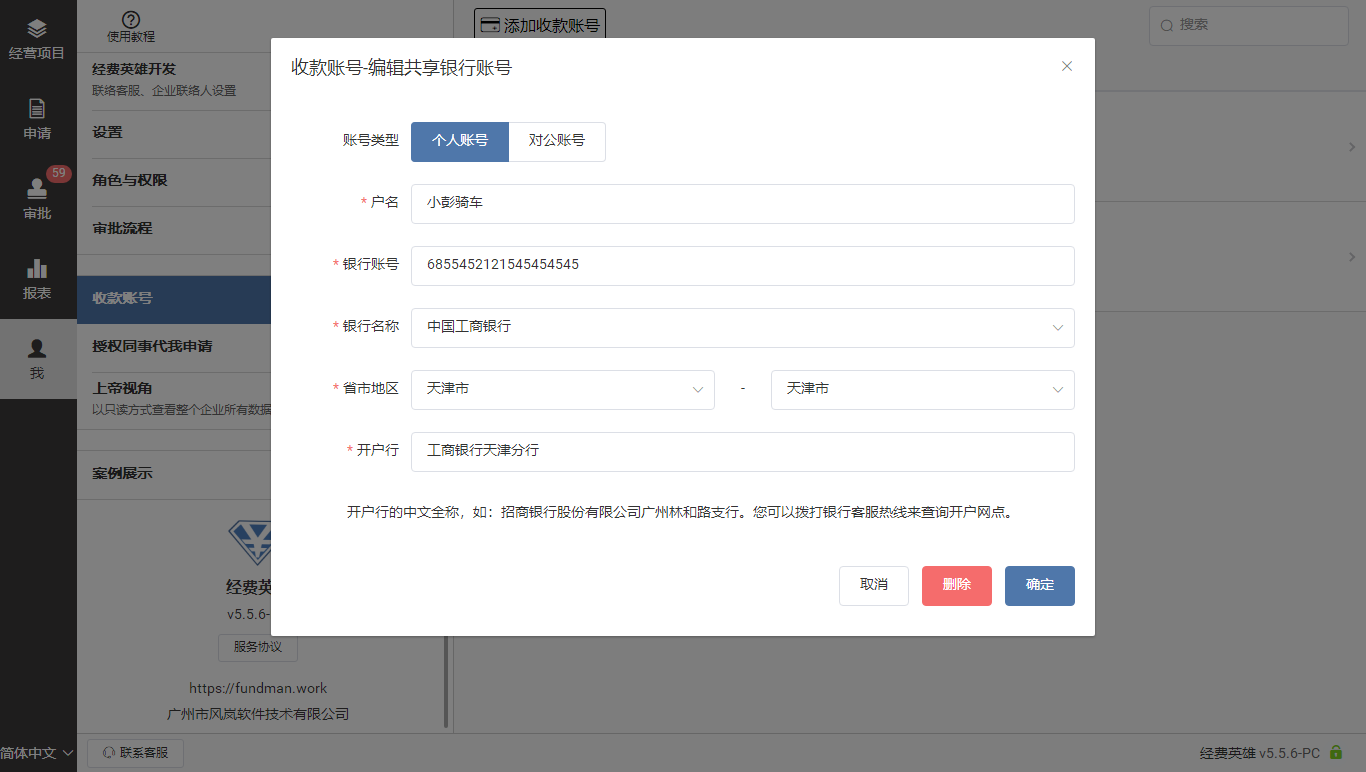Close the edit bank account dialog

(x=1066, y=66)
